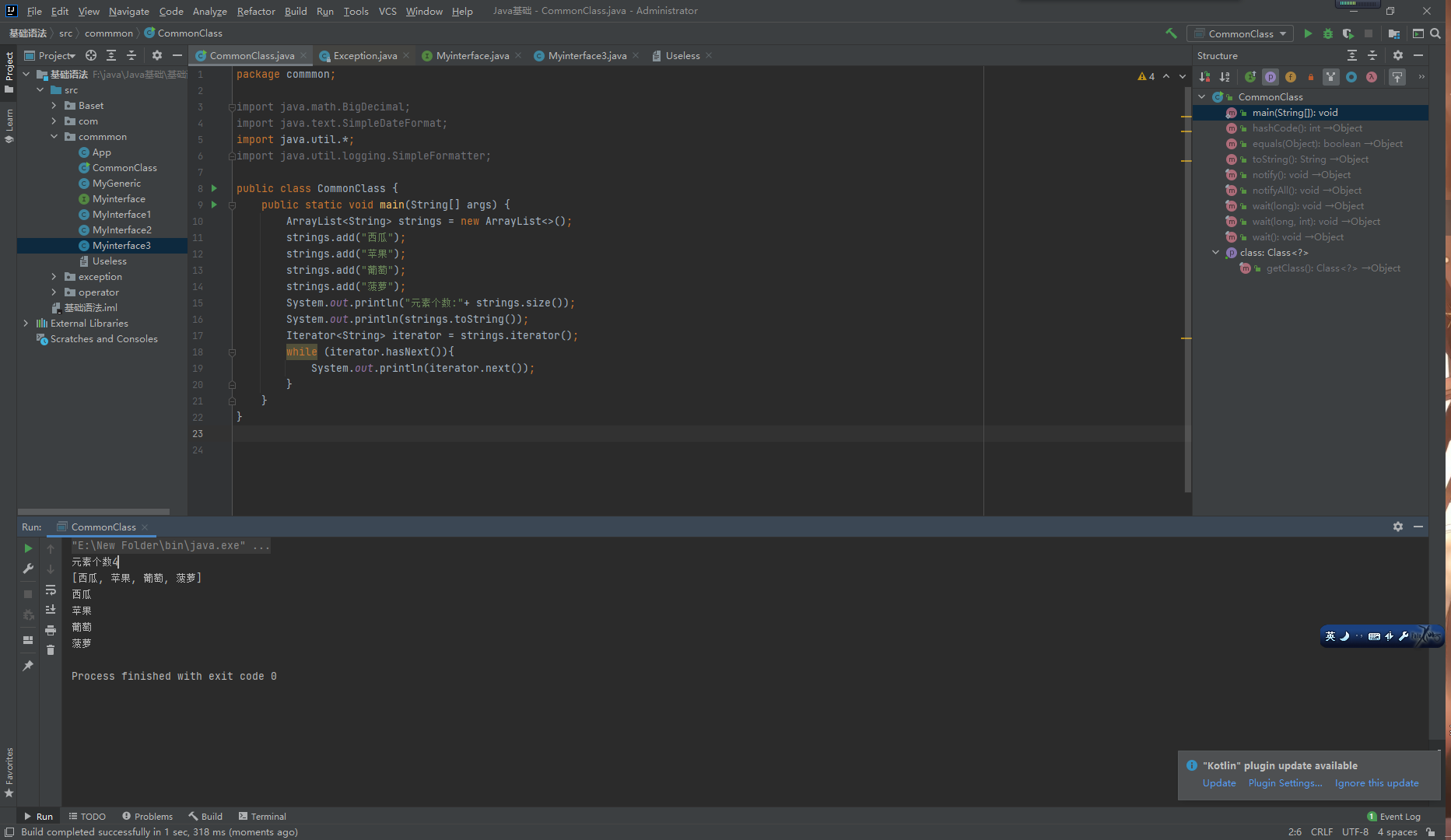Sort Structure panel alphabetically
Viewport: 1451px width, 840px height.
pos(1225,77)
